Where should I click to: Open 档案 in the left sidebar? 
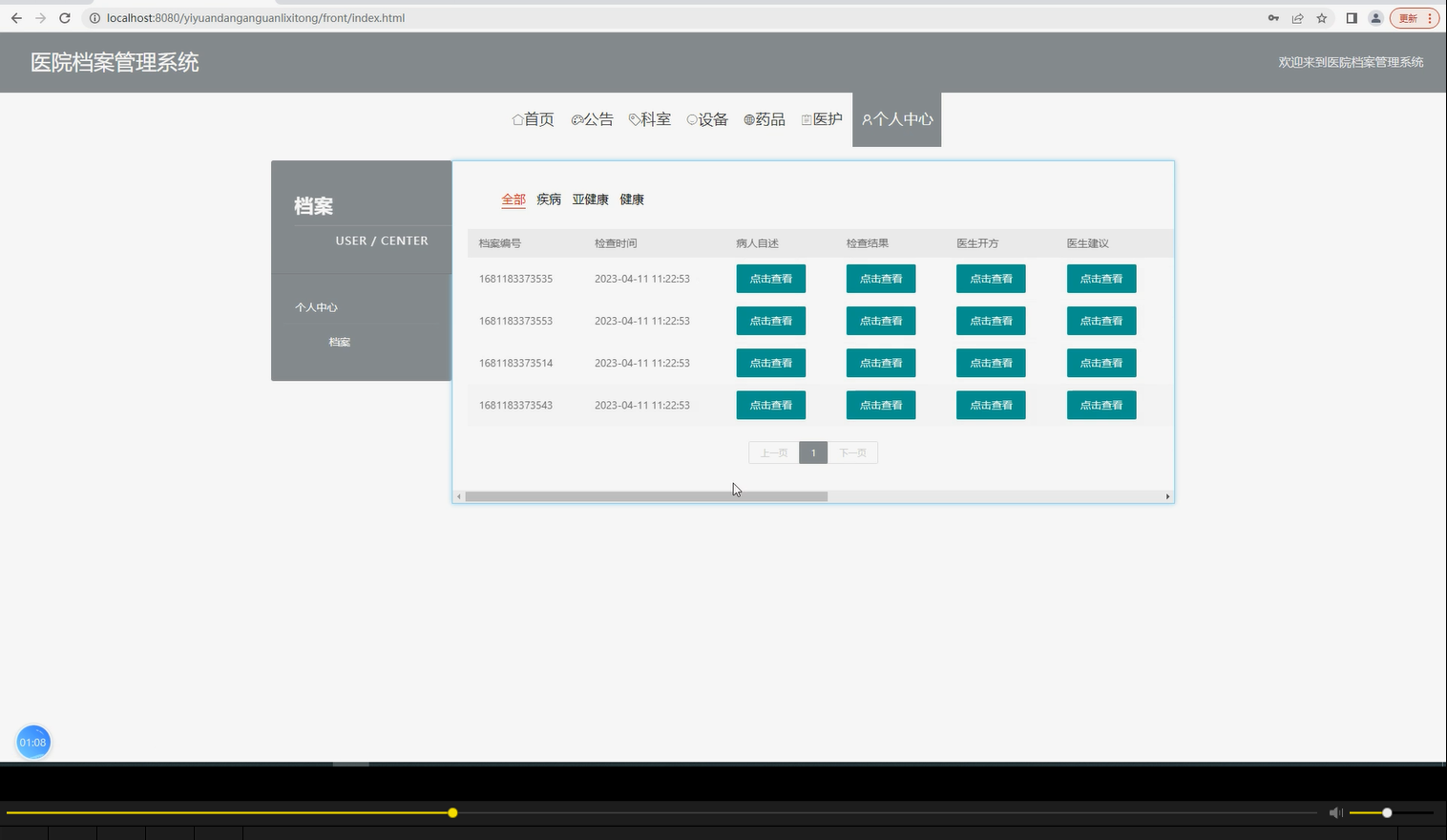pos(340,342)
